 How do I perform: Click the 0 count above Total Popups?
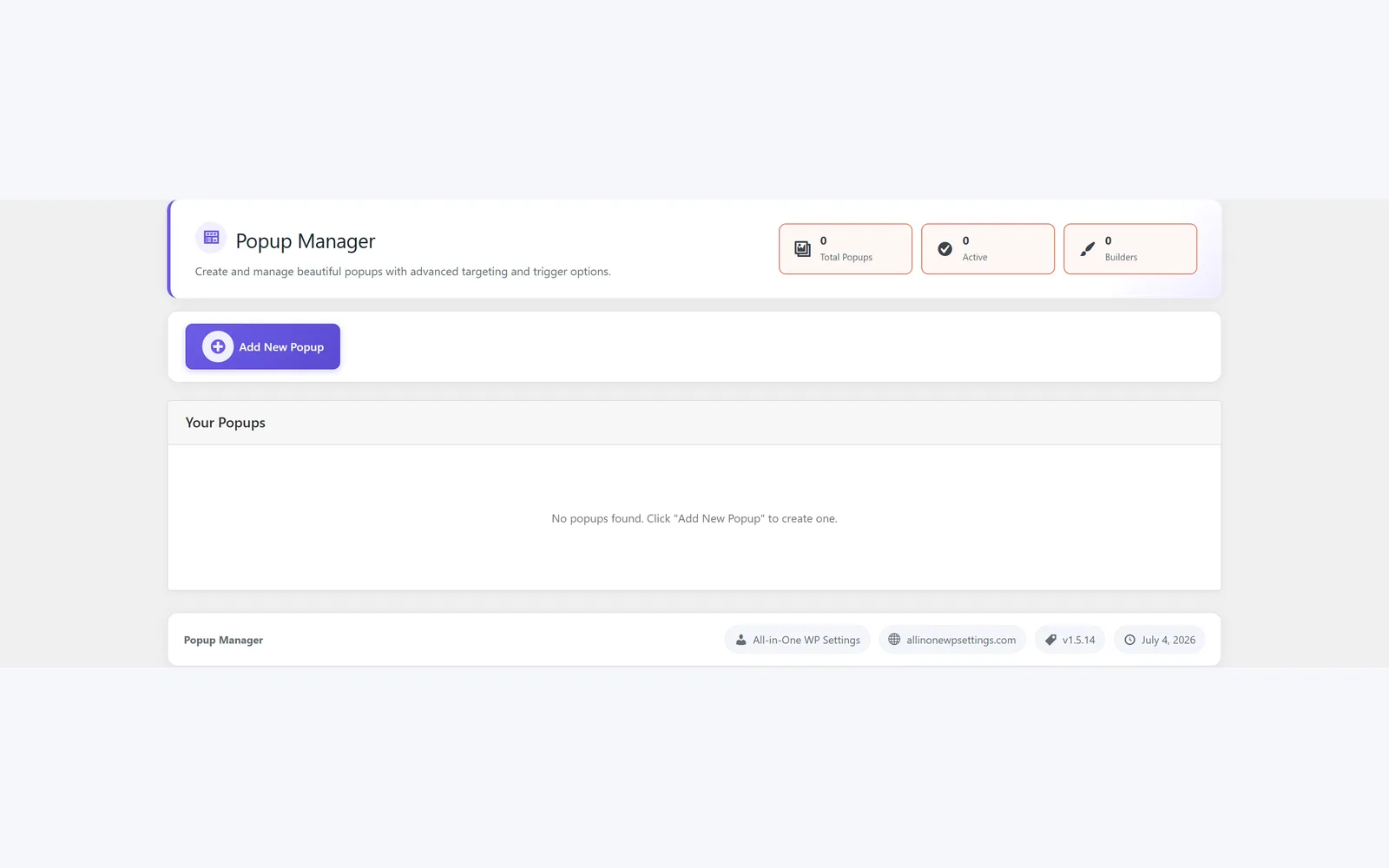(x=823, y=241)
